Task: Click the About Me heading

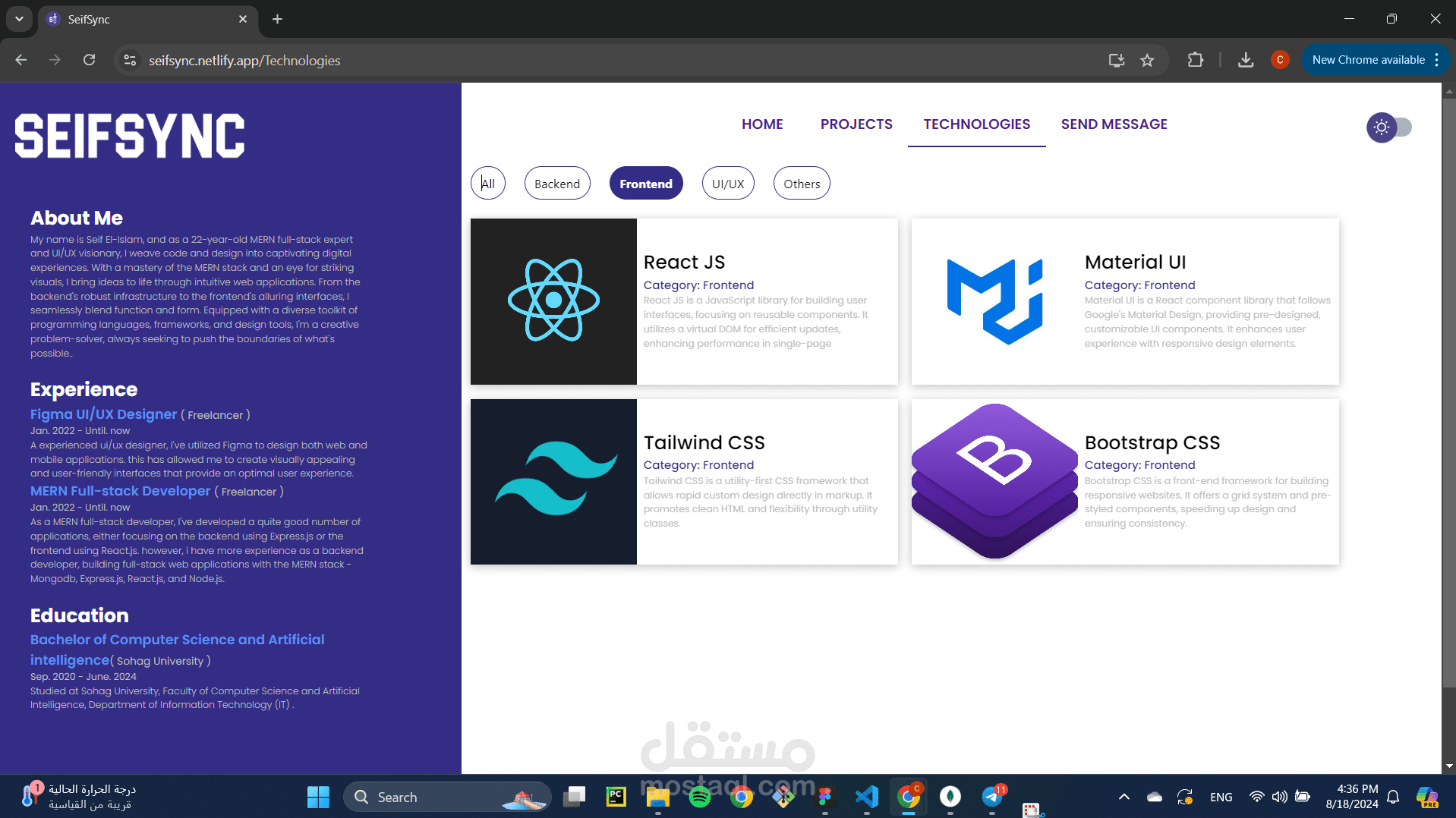Action: pos(77,219)
